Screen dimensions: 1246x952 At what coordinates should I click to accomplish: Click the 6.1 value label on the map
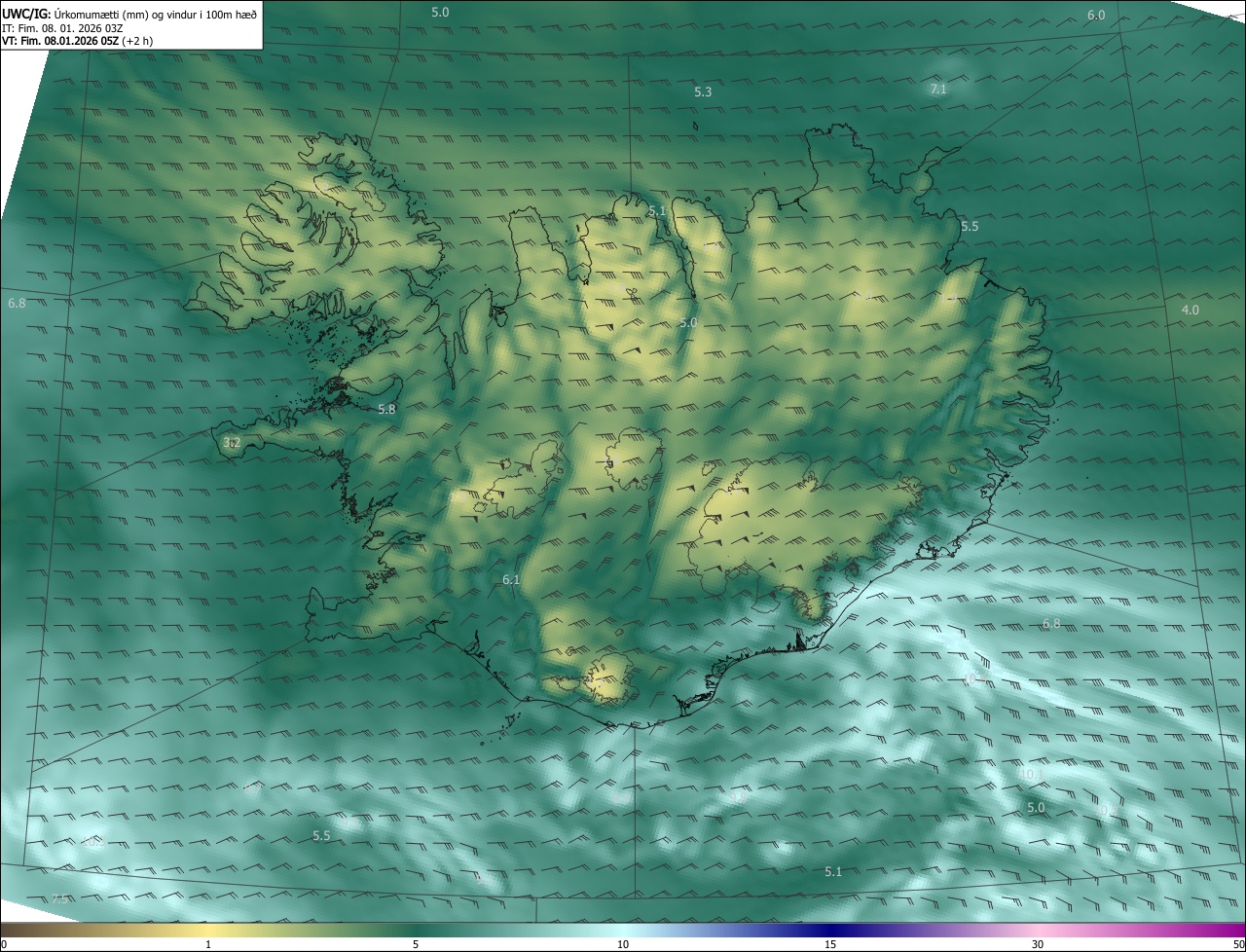pos(511,579)
